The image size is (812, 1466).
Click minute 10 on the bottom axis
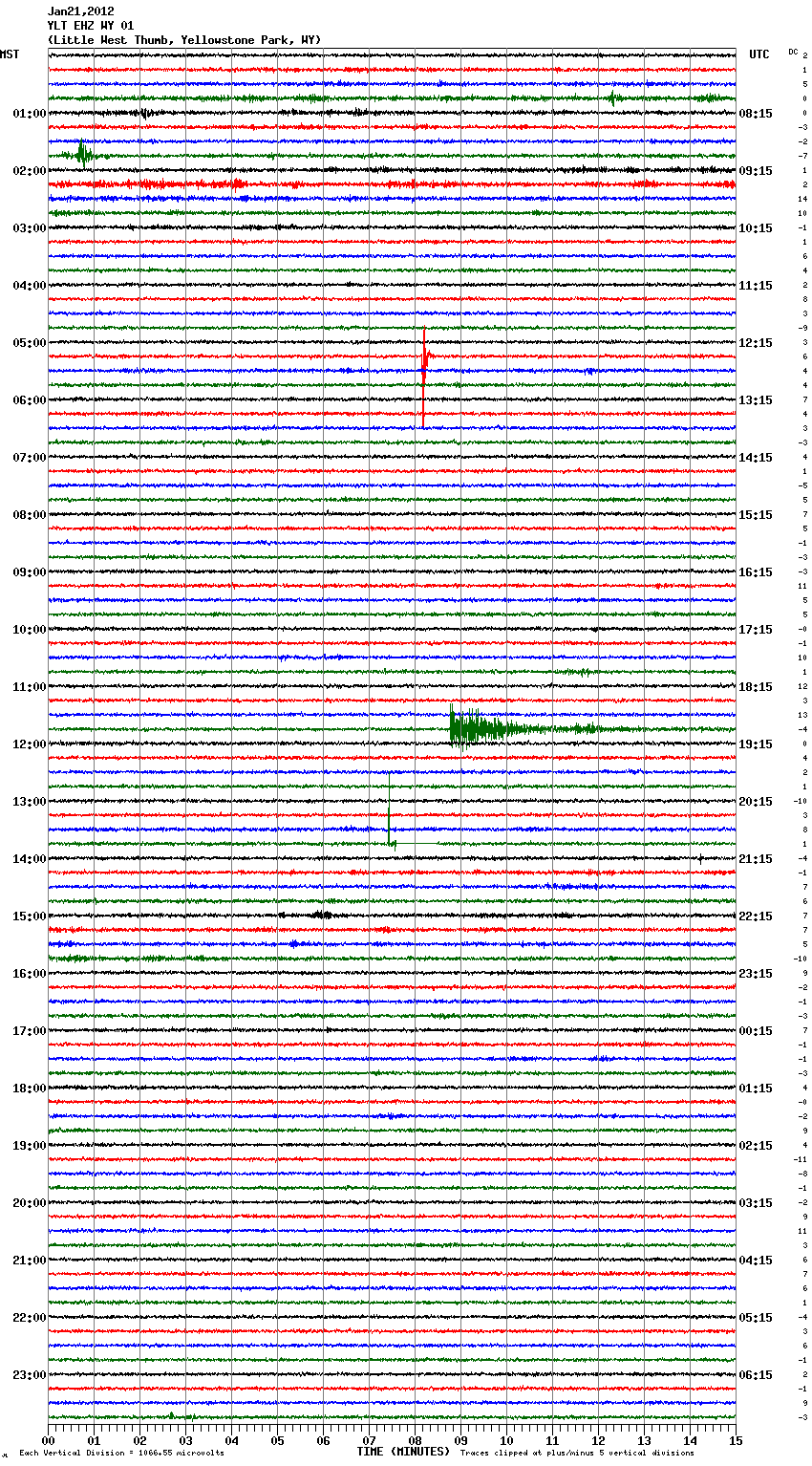coord(506,1440)
